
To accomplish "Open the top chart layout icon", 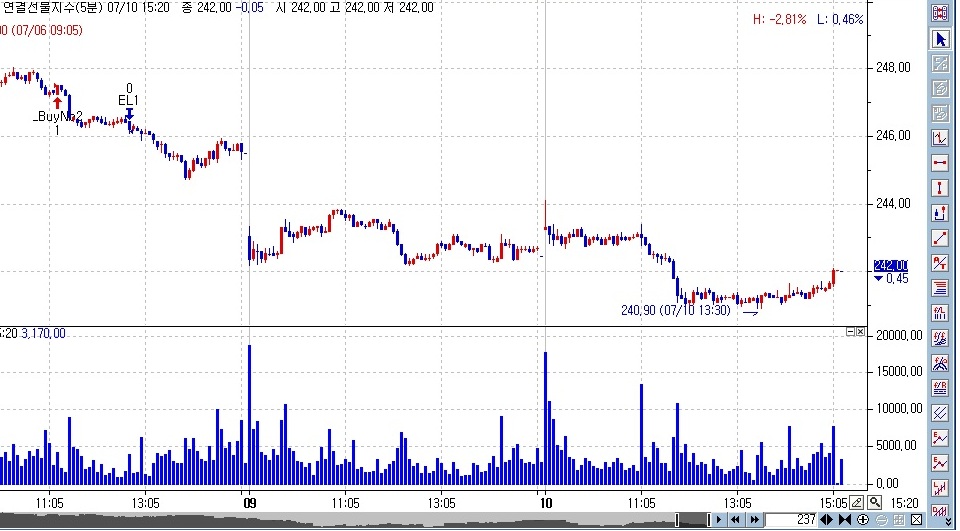I will pyautogui.click(x=940, y=13).
